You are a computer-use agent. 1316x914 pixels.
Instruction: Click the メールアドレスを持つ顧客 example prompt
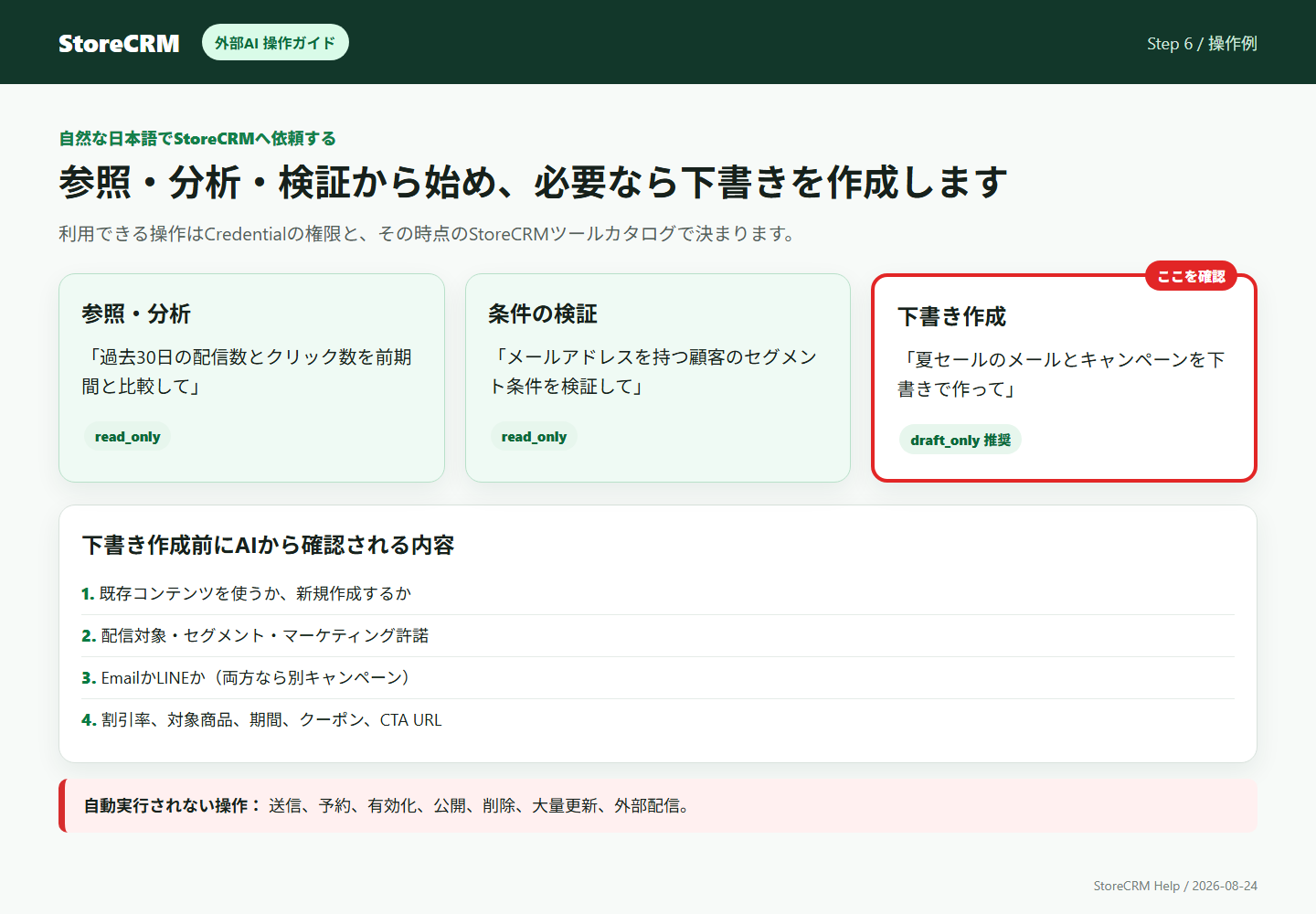tap(653, 371)
